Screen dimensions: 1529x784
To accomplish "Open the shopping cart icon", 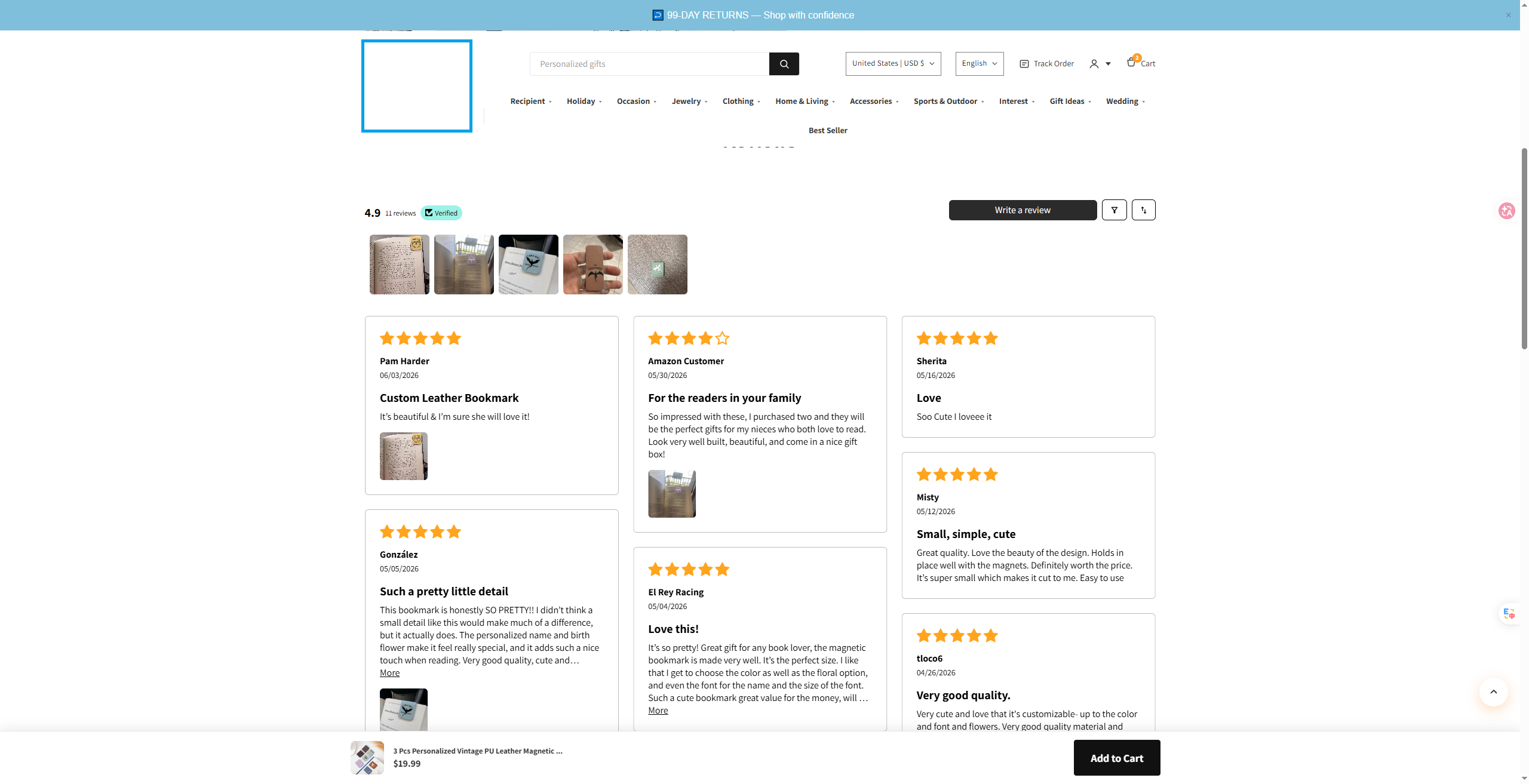I will point(1132,62).
